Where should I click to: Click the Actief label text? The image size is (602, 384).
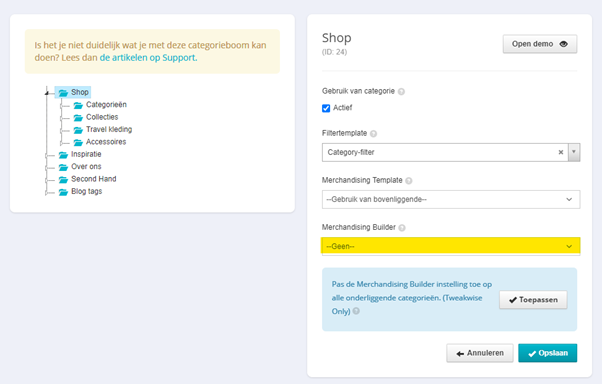[342, 108]
